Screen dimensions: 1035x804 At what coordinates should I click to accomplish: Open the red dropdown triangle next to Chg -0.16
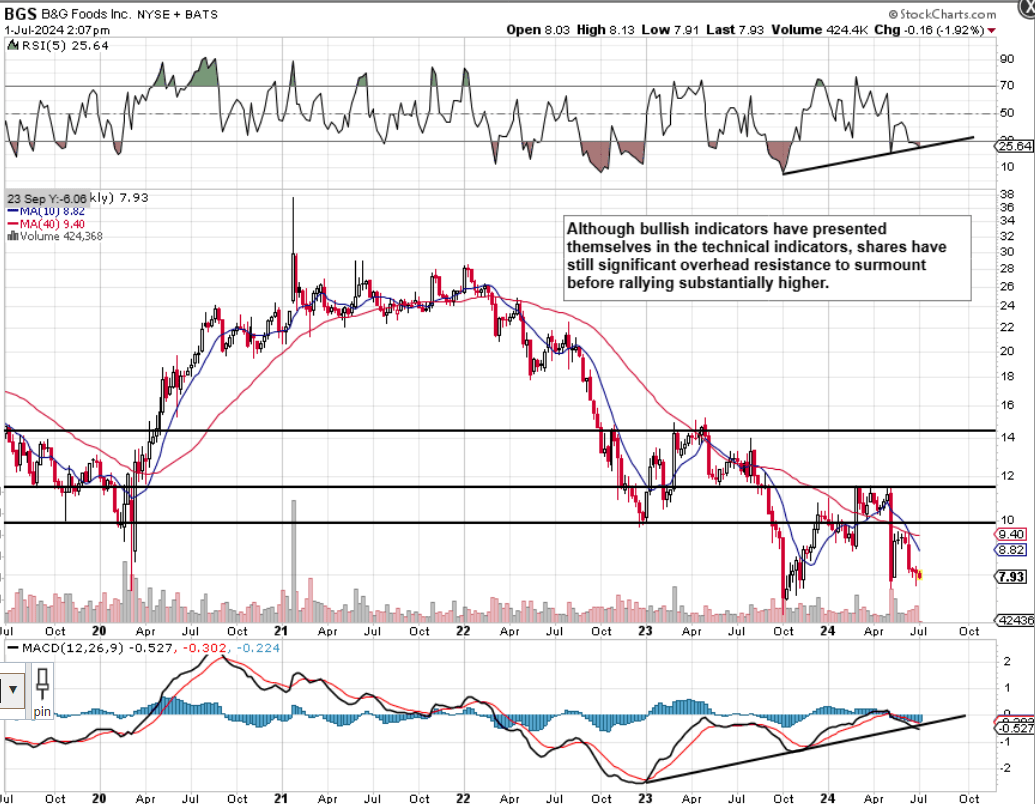[x=991, y=30]
